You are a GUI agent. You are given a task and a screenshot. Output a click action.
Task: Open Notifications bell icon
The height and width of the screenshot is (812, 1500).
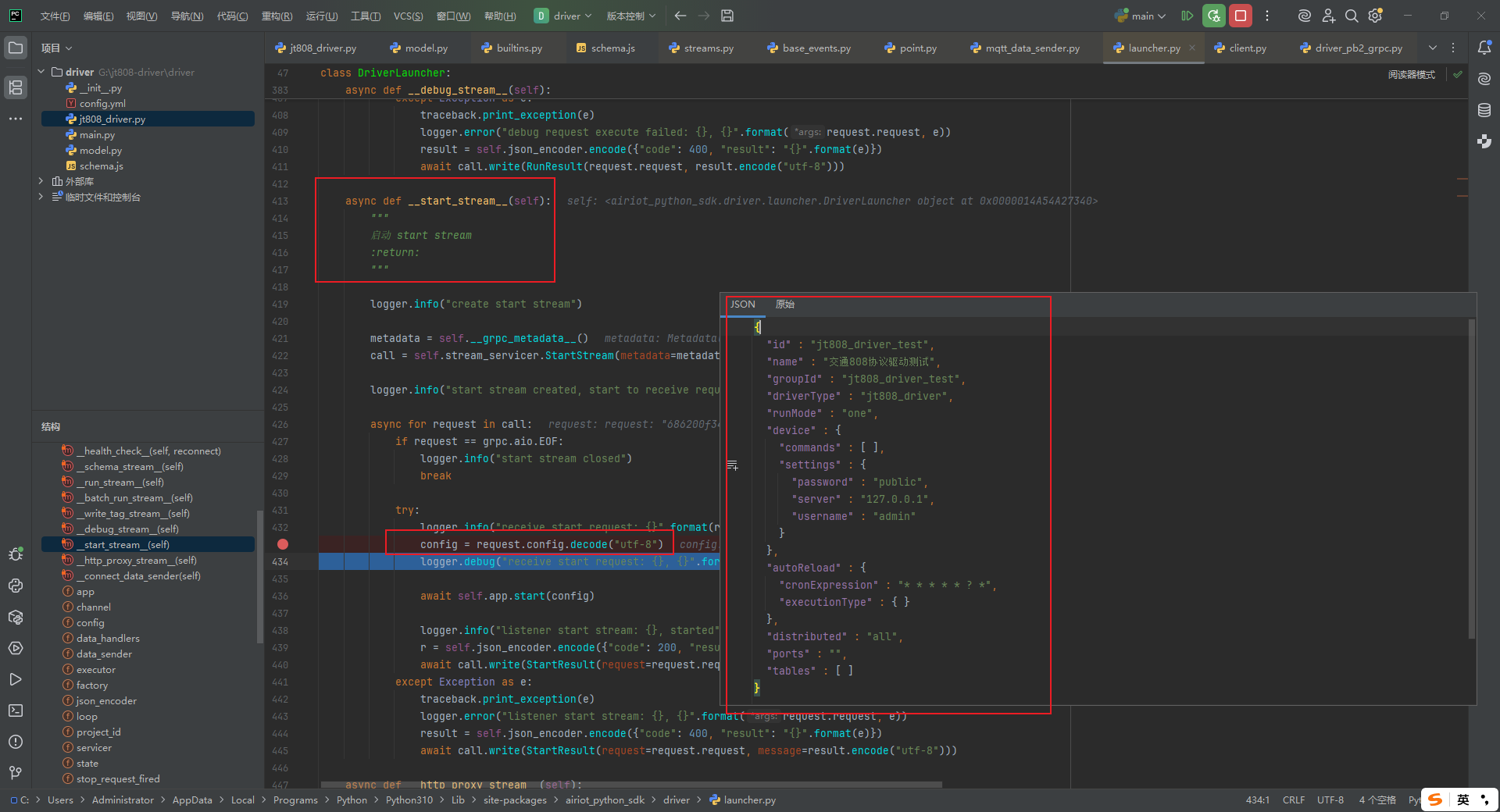click(1484, 48)
